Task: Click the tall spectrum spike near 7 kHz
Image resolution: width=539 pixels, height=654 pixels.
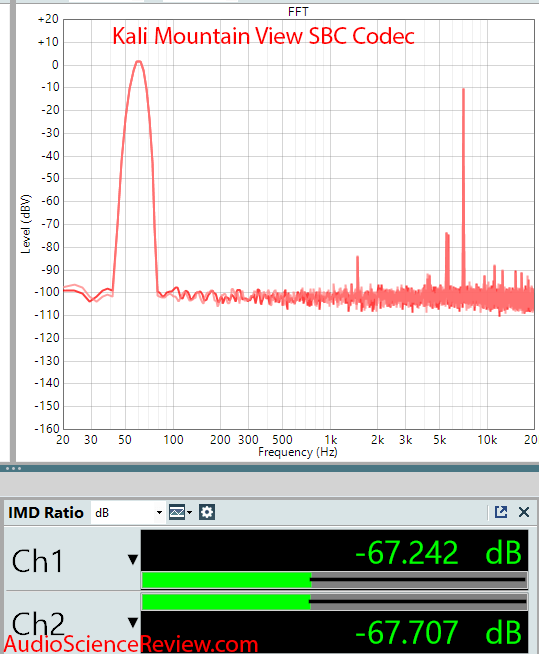Action: [x=463, y=188]
